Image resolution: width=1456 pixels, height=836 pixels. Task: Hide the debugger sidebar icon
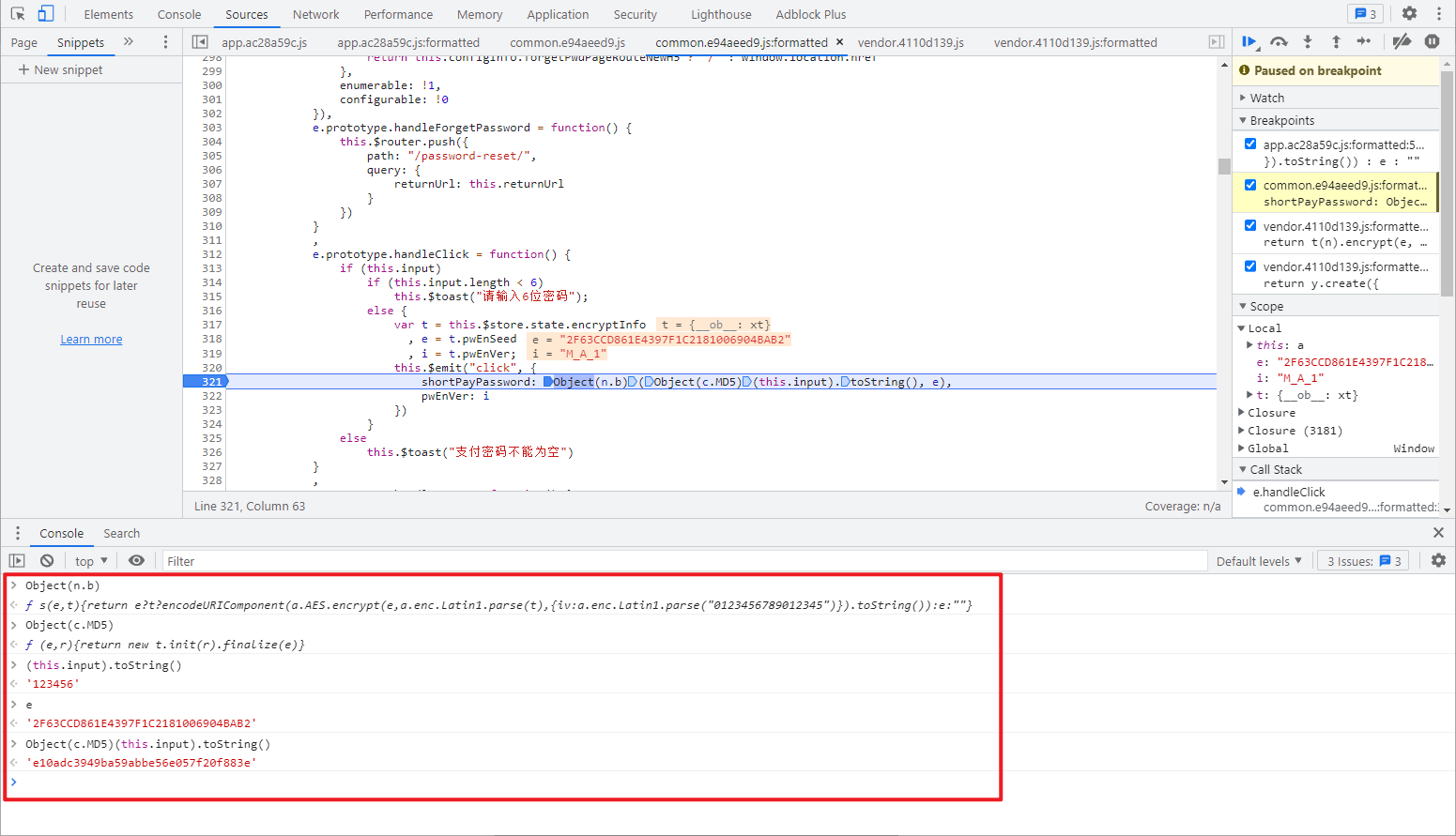[1217, 42]
